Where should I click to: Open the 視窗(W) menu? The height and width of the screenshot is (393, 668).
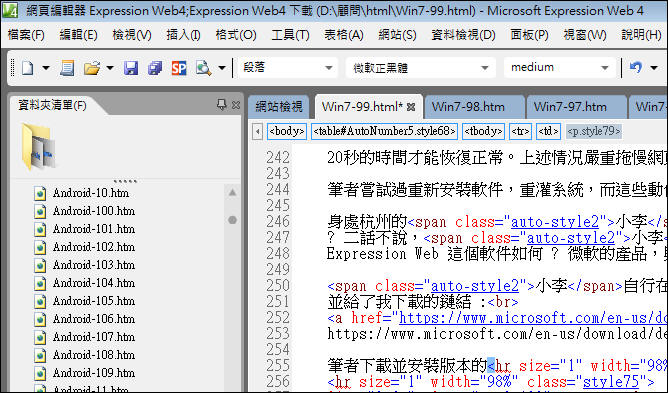(x=584, y=35)
